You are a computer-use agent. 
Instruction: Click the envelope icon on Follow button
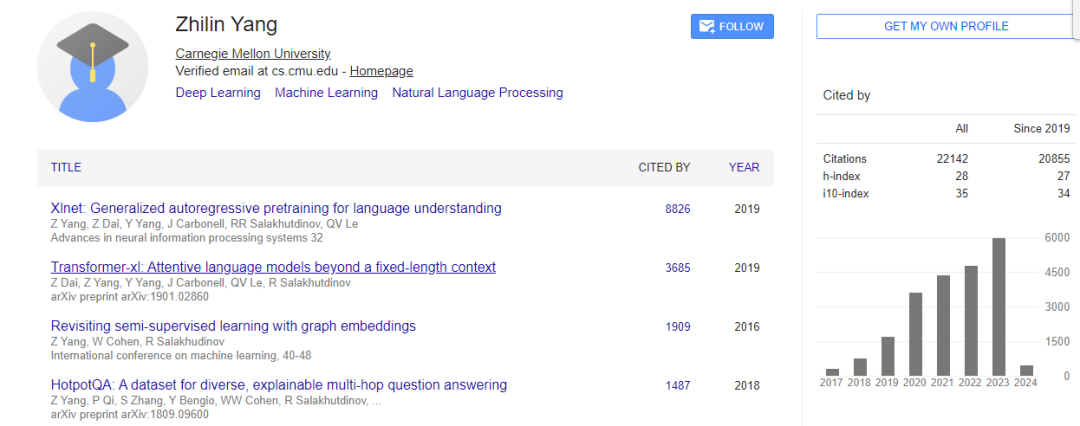point(707,27)
